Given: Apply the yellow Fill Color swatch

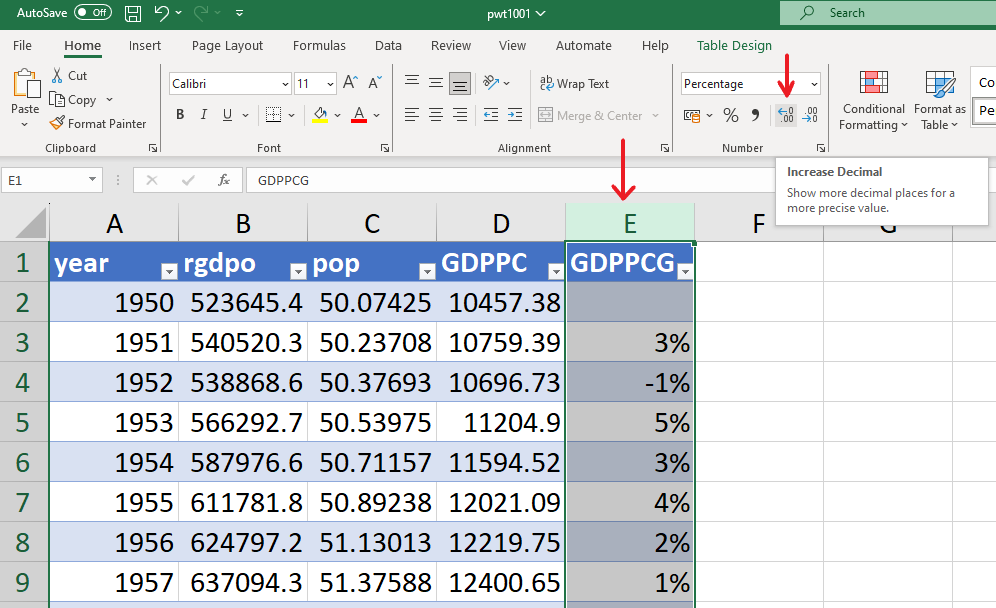Looking at the screenshot, I should click(x=320, y=115).
